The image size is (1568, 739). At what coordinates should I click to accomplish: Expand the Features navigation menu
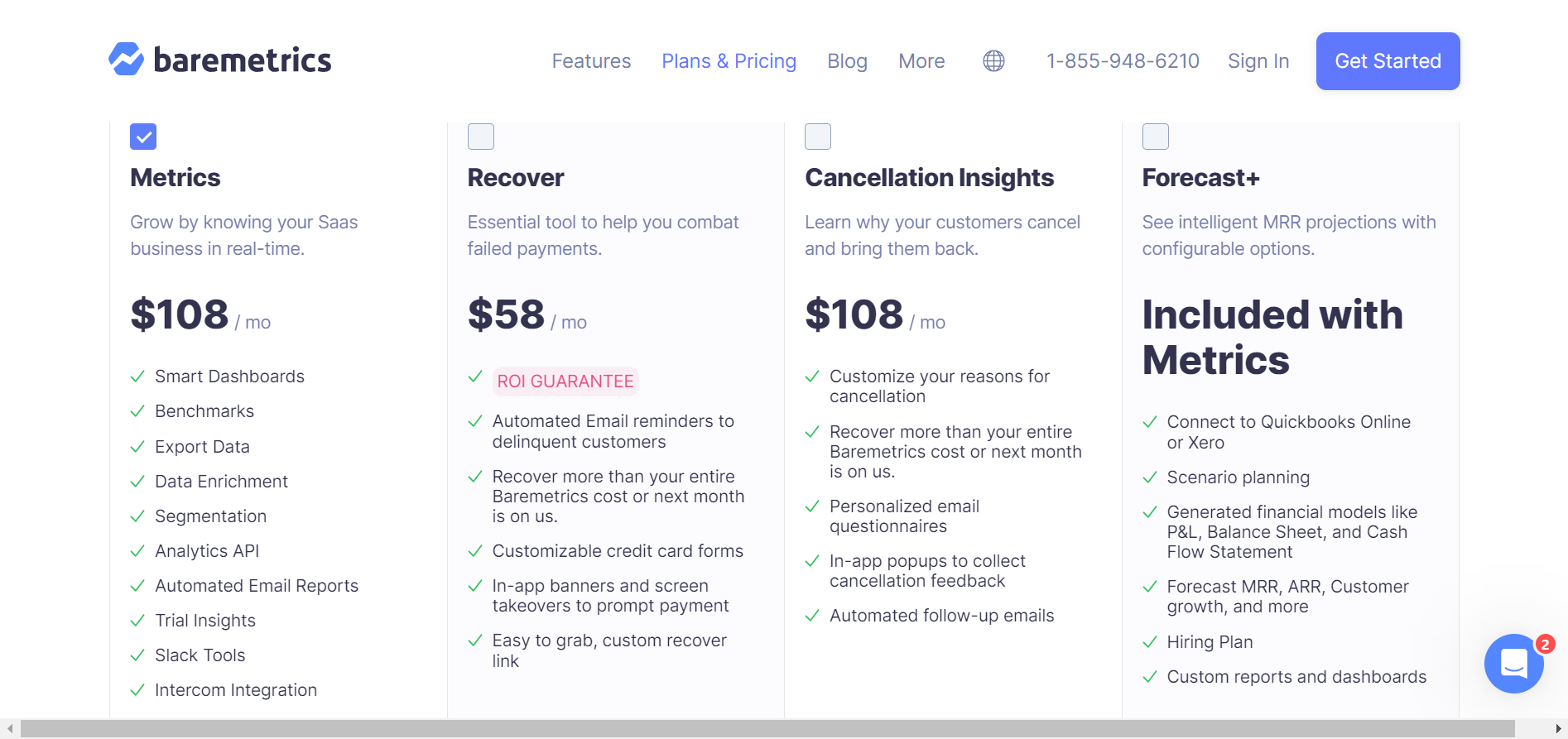pyautogui.click(x=591, y=61)
